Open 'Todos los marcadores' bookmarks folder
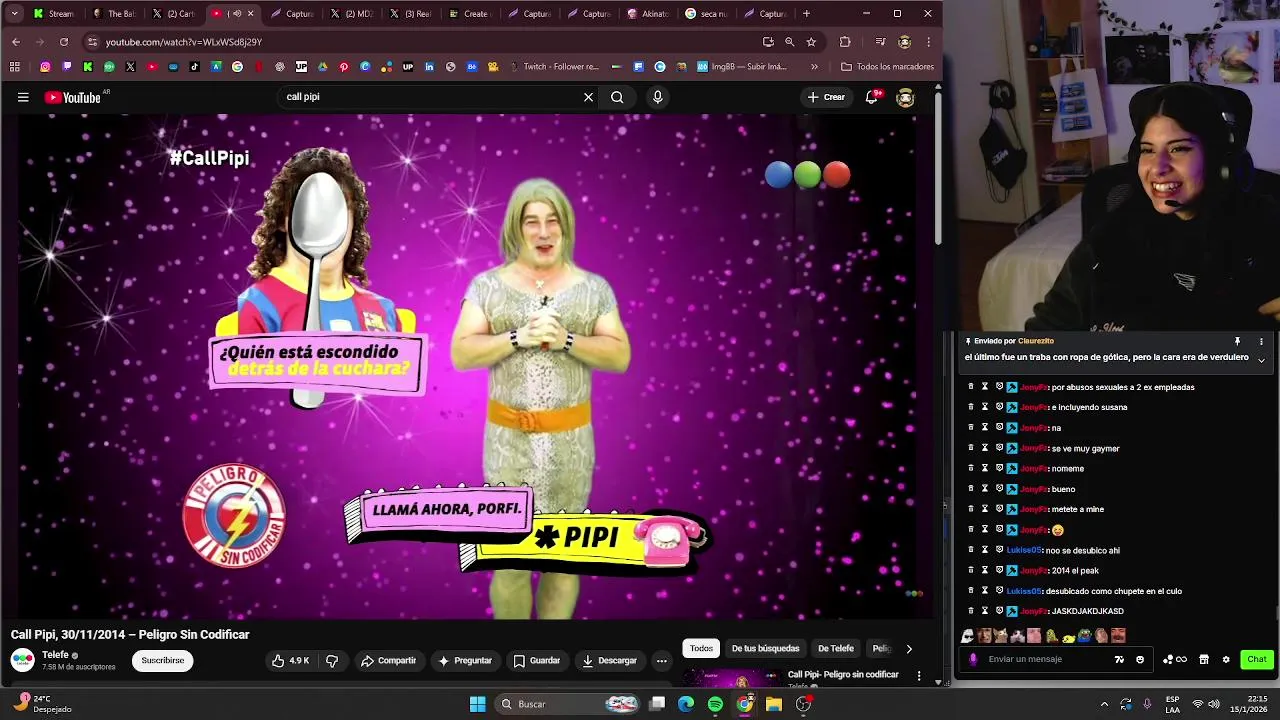 coord(887,67)
